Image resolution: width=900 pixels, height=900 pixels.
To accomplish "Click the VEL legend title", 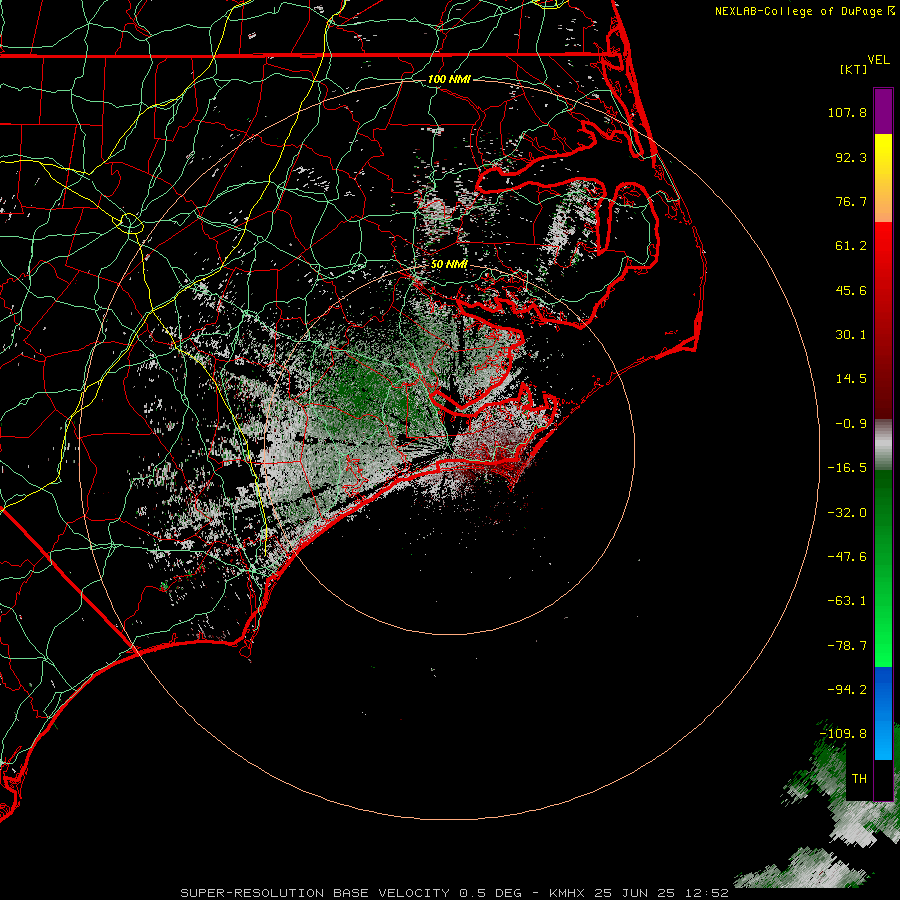I will pos(878,60).
